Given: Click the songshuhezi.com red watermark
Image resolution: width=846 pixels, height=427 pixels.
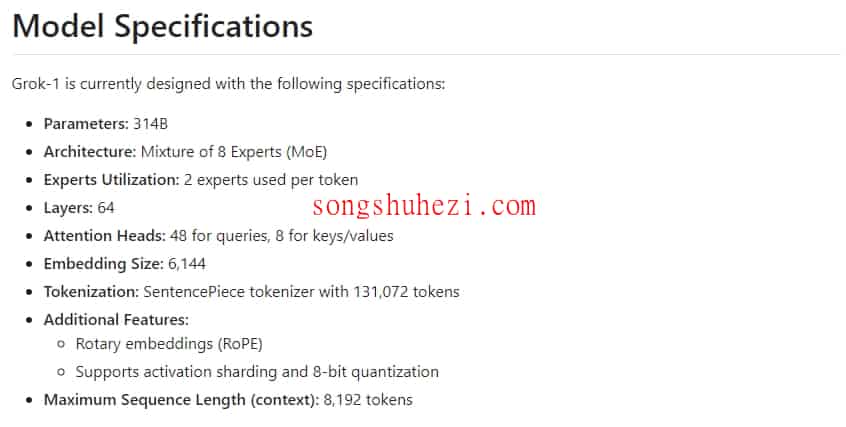Looking at the screenshot, I should [x=424, y=206].
